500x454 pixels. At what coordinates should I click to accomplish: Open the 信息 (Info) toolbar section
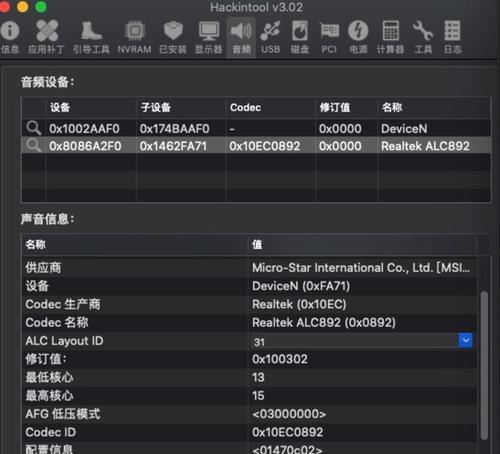coord(10,37)
